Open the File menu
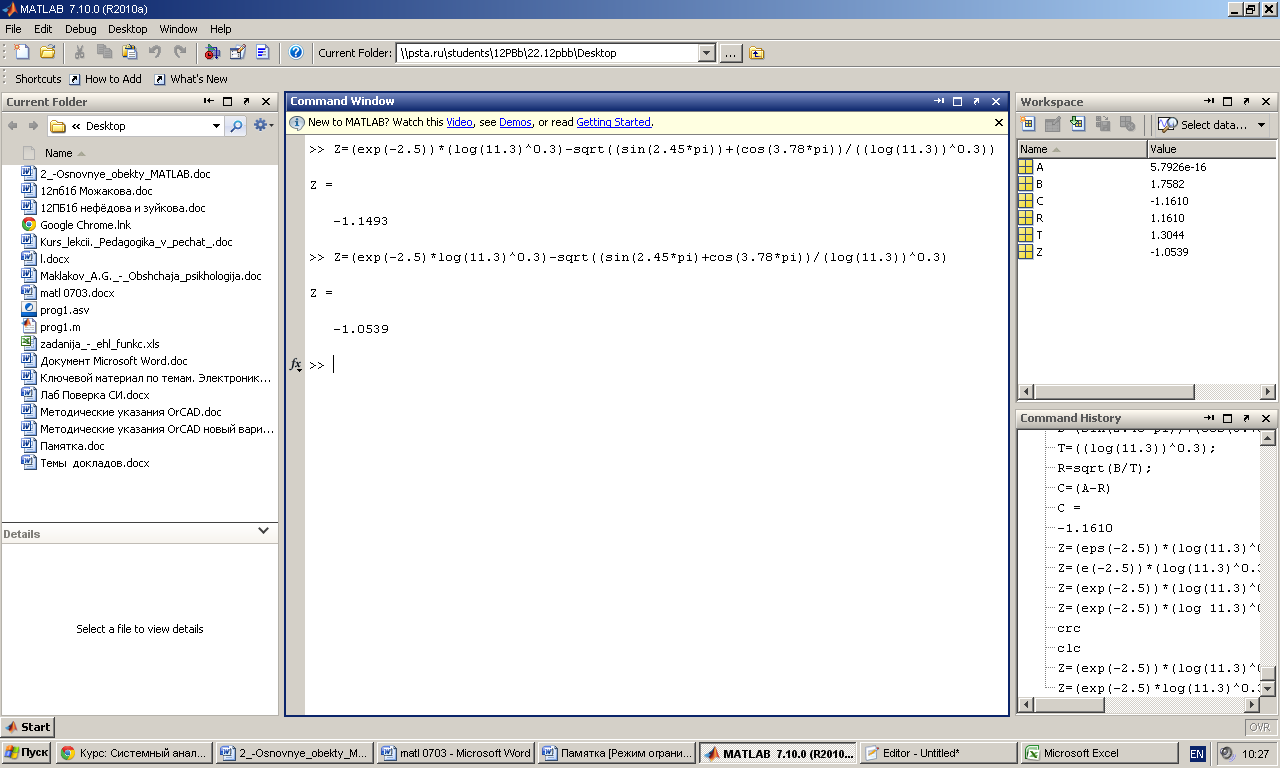 13,29
